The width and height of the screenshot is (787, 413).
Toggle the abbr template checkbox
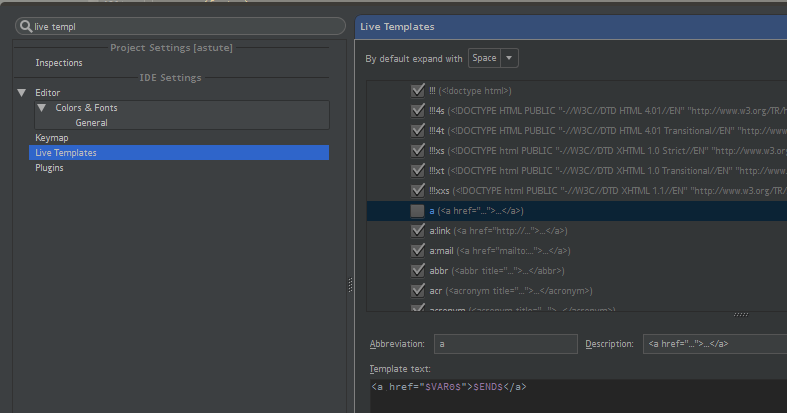click(417, 271)
